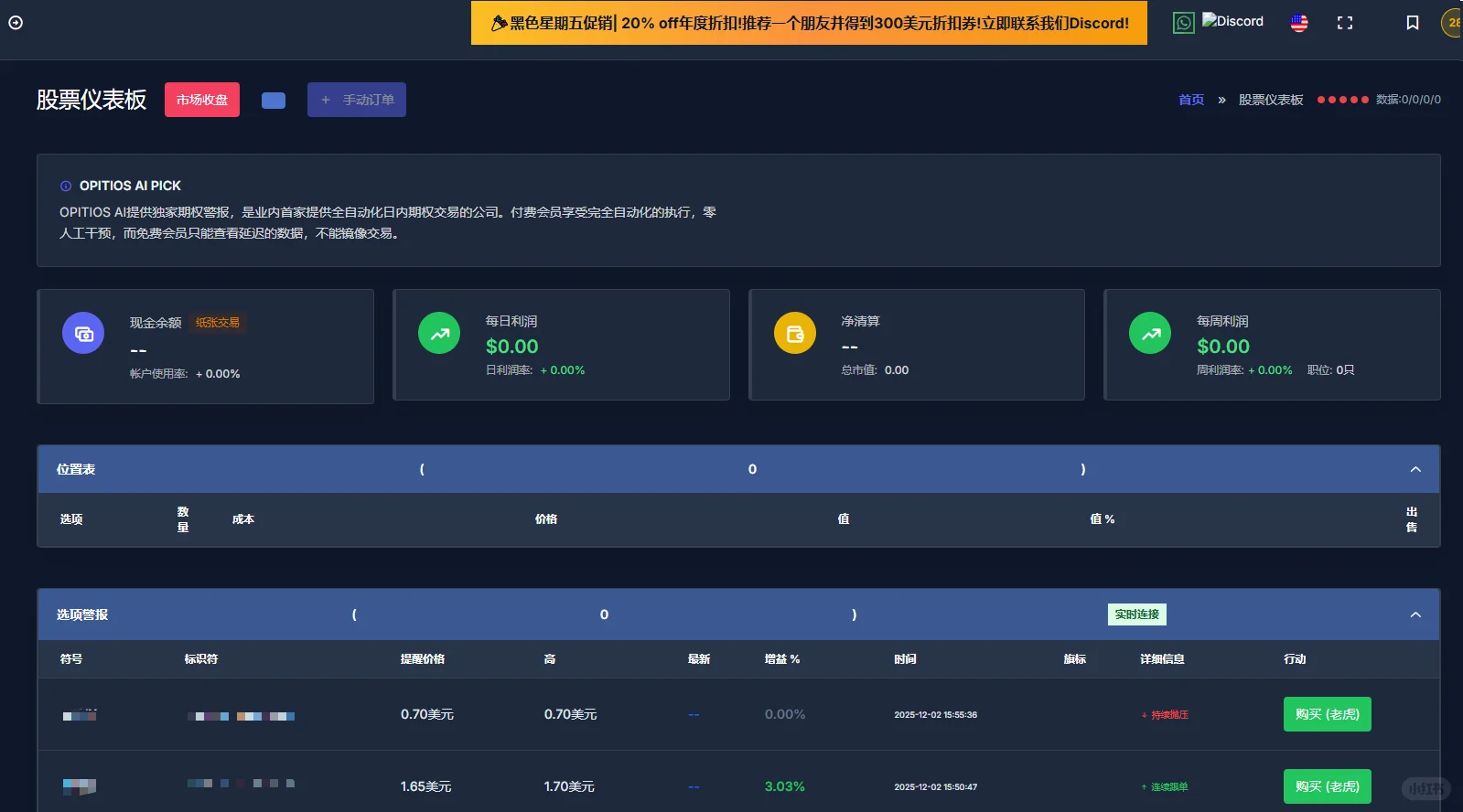The image size is (1463, 812).
Task: Open the WhatsApp contact icon
Action: point(1184,23)
